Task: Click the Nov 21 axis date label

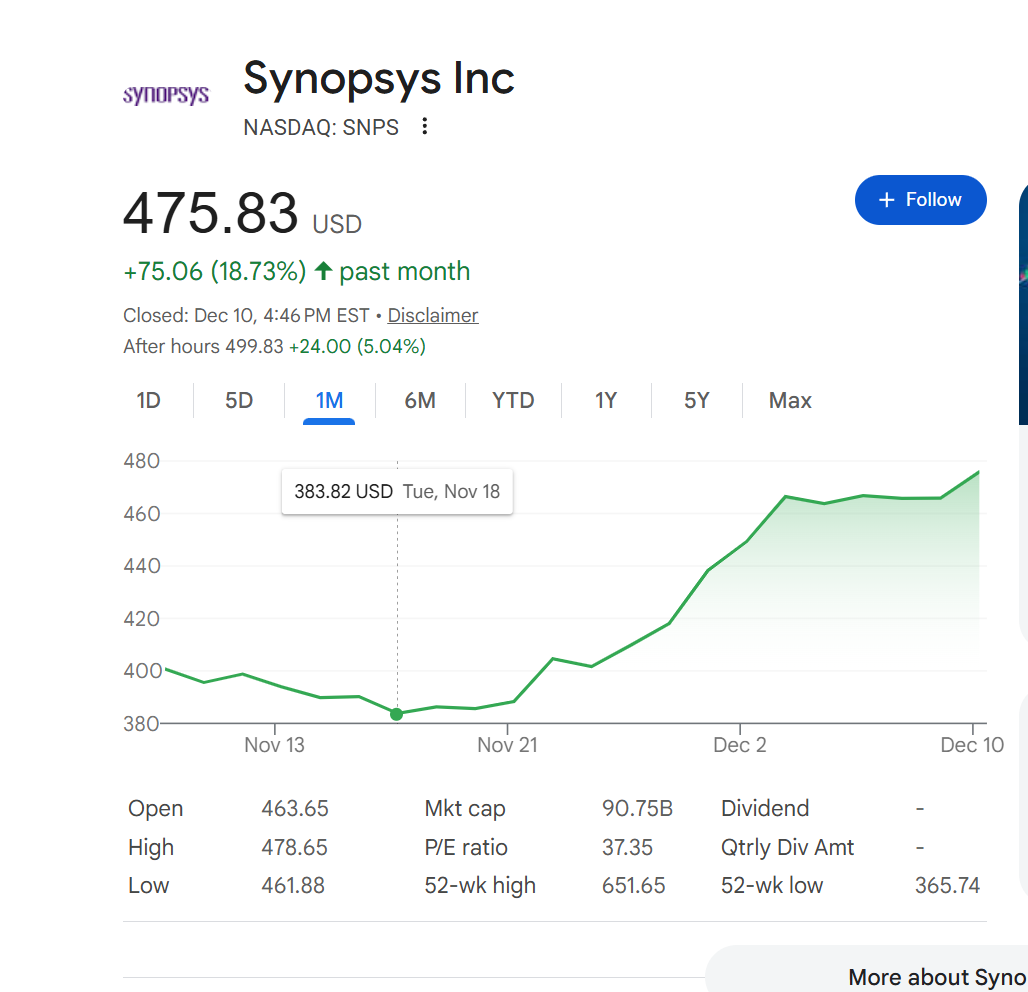Action: click(x=507, y=745)
